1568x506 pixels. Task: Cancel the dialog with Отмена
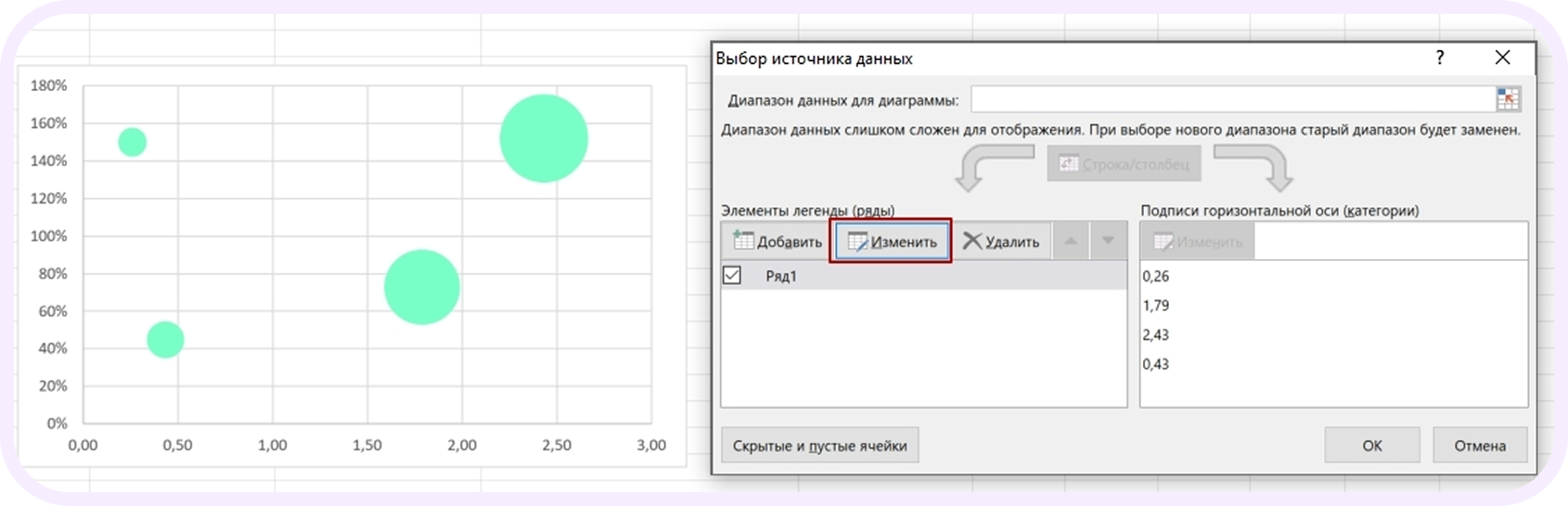click(x=1480, y=446)
